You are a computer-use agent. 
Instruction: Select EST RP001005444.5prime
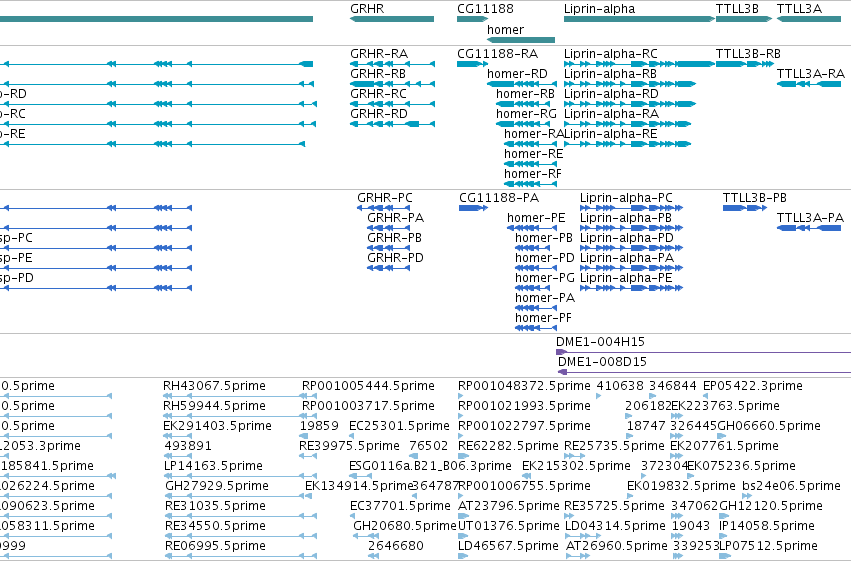click(368, 386)
